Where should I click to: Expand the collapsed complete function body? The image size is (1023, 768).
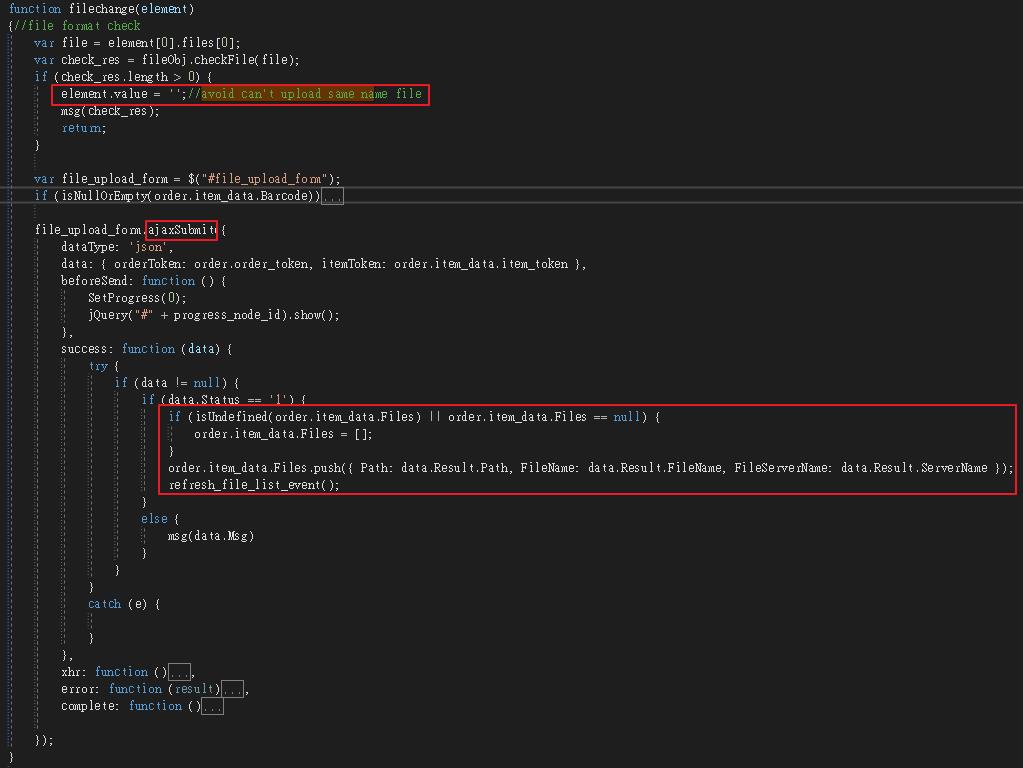[213, 706]
